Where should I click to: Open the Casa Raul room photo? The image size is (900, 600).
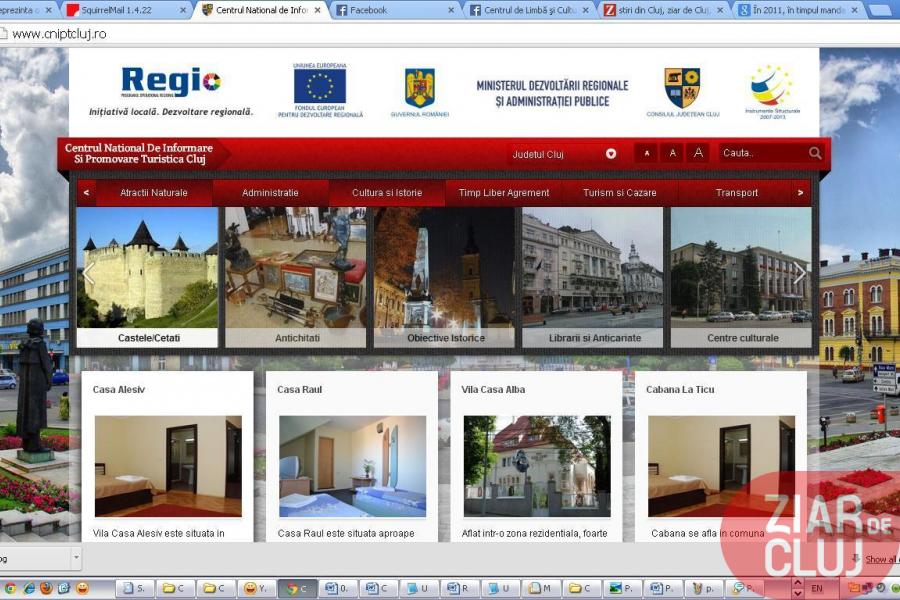(352, 466)
